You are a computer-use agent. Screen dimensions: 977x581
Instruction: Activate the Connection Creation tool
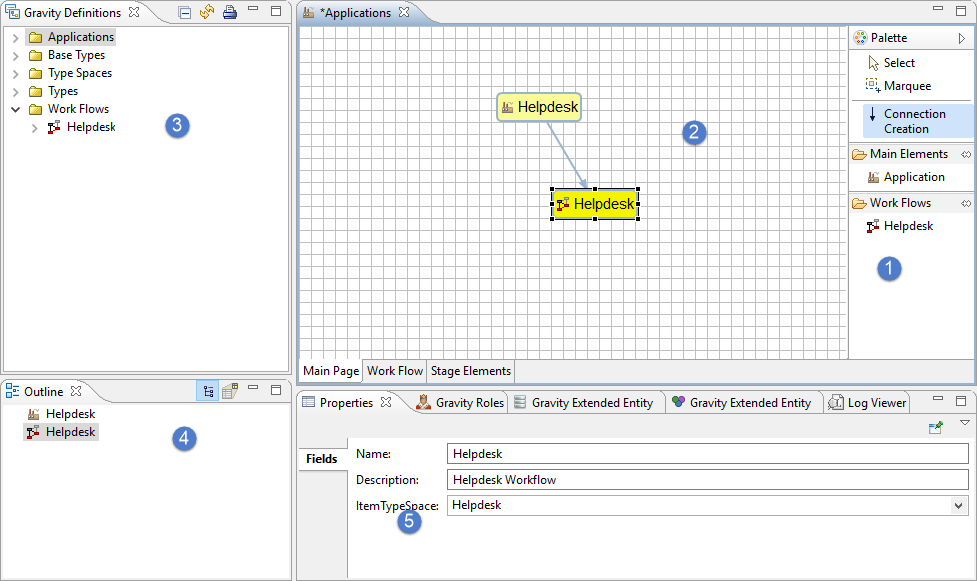912,121
